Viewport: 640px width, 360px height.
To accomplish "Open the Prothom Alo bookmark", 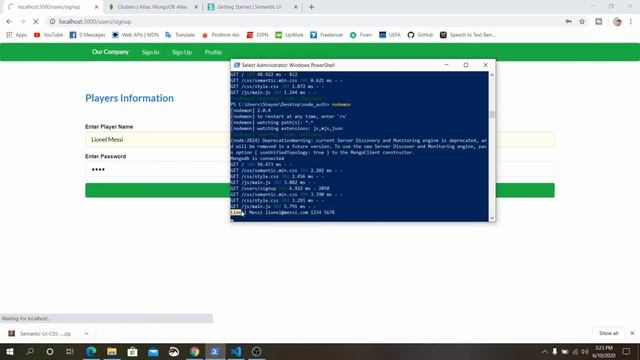I will tap(221, 35).
